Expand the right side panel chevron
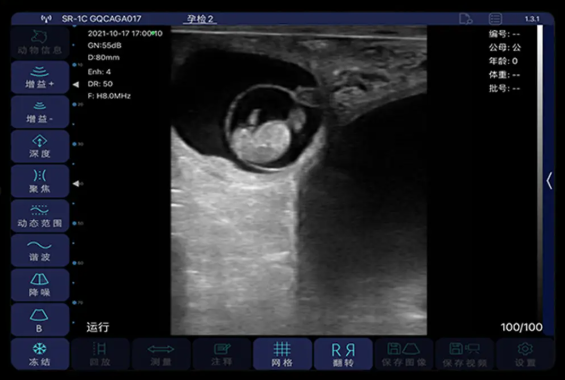565x380 pixels. pos(549,180)
